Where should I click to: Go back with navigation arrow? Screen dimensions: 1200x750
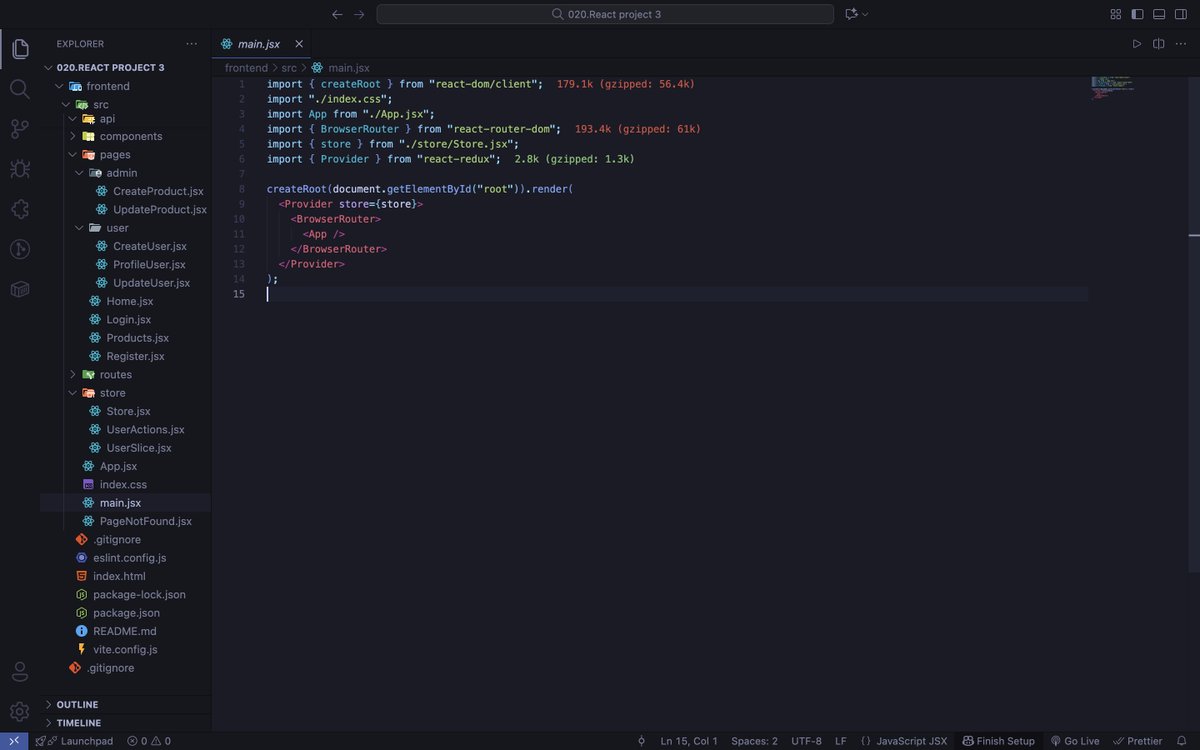tap(337, 14)
